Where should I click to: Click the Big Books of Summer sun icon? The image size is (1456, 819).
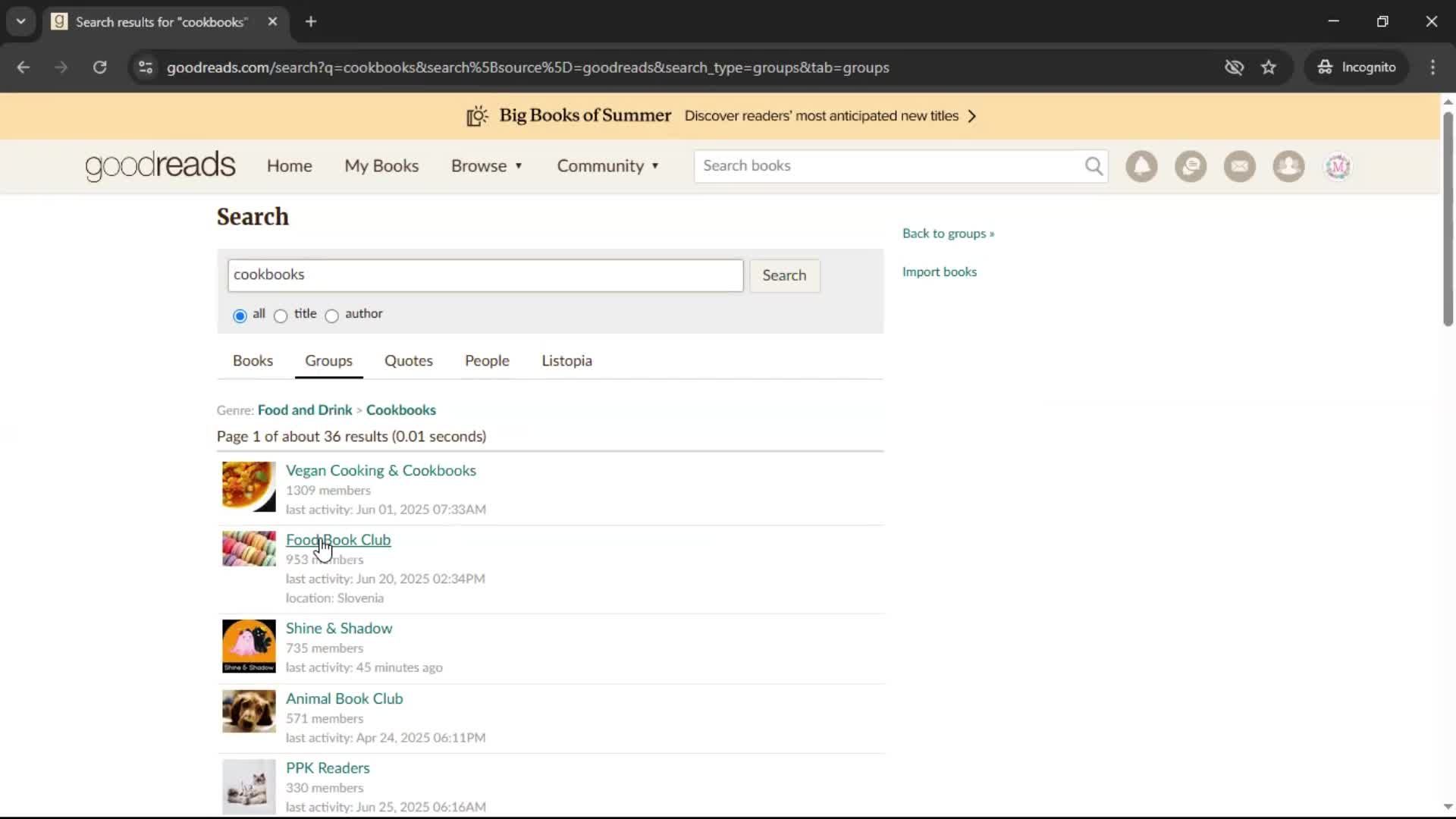point(477,116)
